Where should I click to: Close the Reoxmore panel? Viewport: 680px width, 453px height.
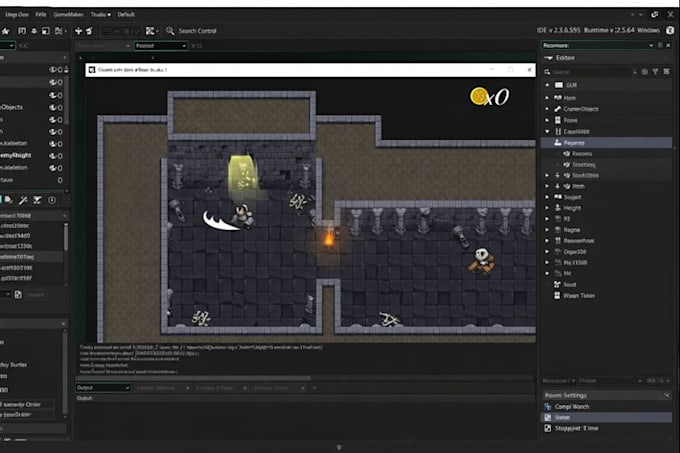(x=668, y=45)
